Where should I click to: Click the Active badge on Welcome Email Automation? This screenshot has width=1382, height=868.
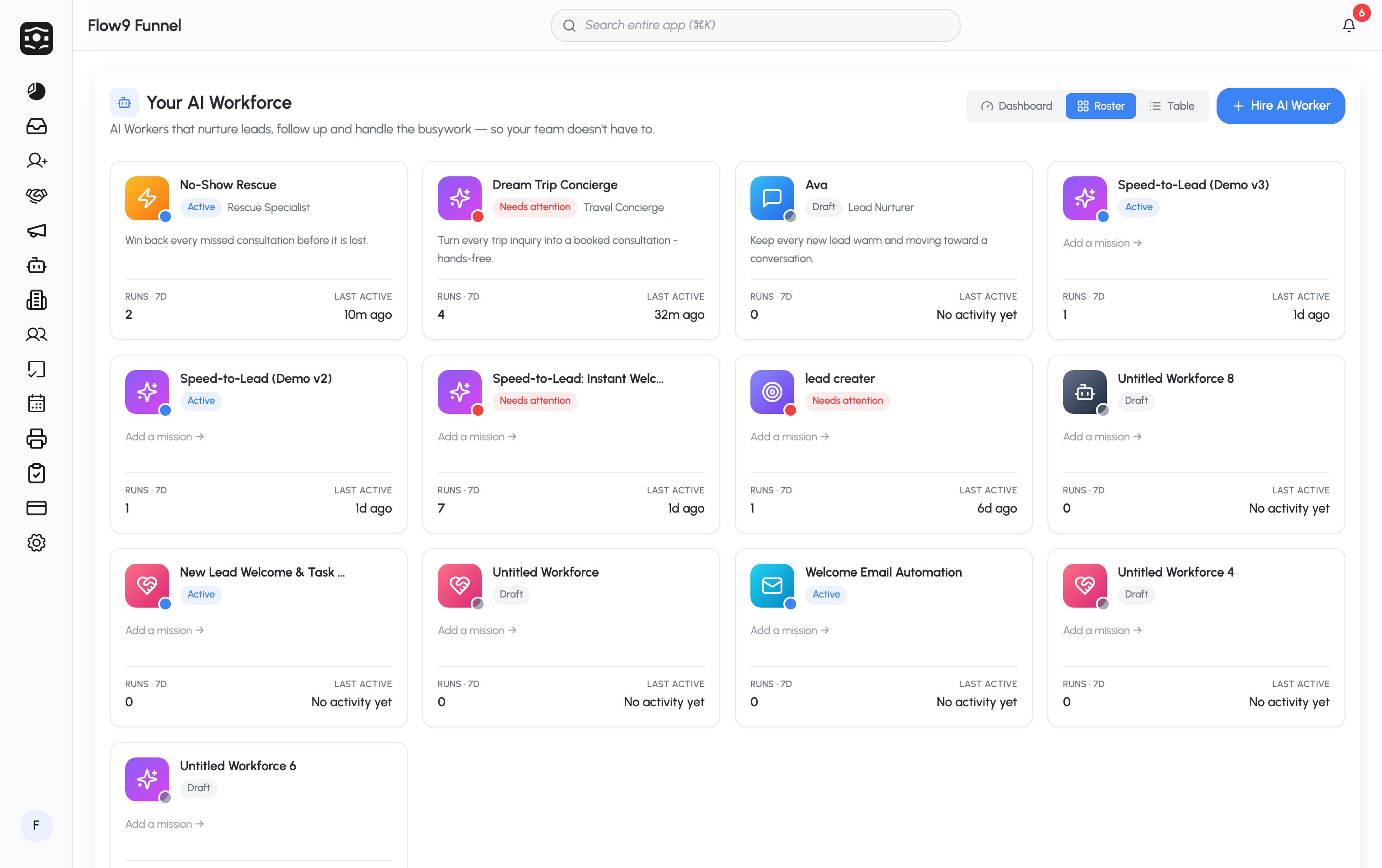(x=826, y=595)
